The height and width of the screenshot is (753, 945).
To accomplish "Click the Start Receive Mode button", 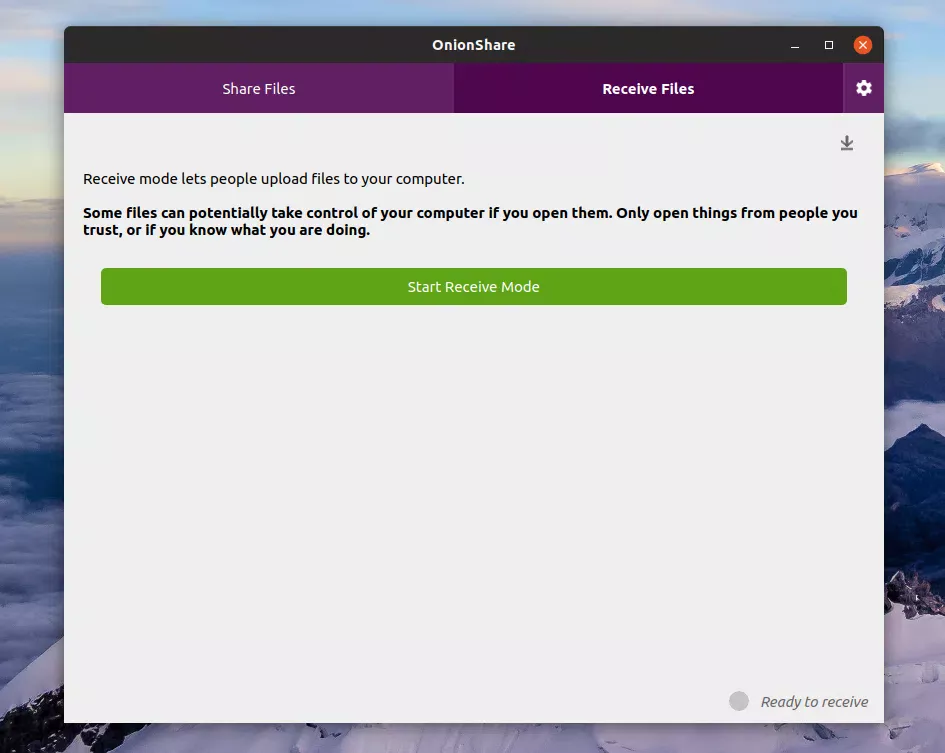I will (474, 286).
